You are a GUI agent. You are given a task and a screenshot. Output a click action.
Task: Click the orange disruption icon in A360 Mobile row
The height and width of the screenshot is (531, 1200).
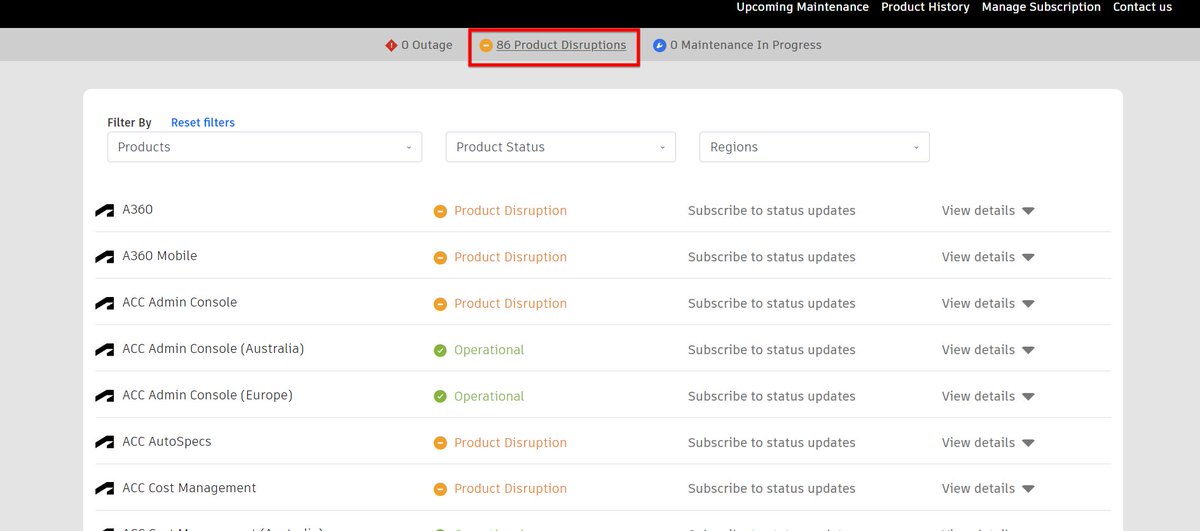pyautogui.click(x=440, y=257)
